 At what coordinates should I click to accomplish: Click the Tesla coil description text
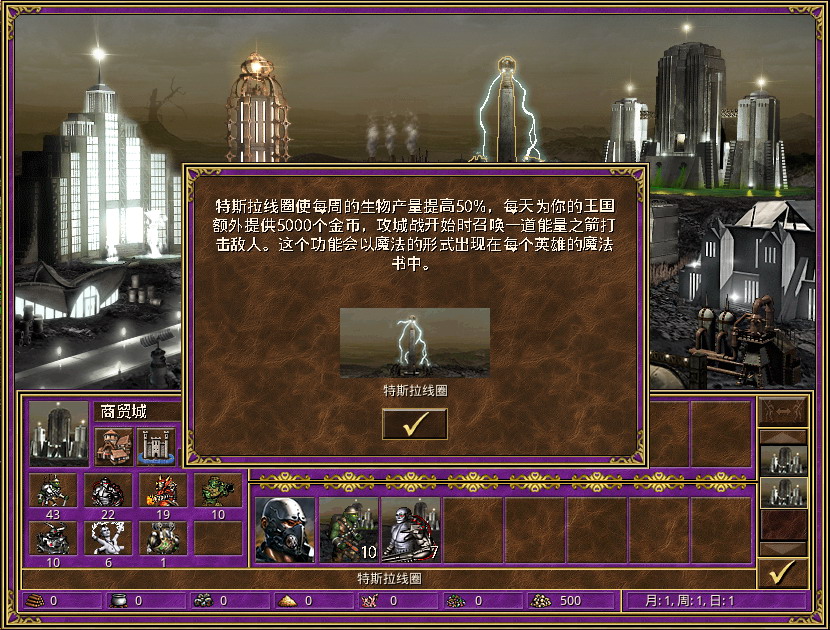click(x=414, y=235)
